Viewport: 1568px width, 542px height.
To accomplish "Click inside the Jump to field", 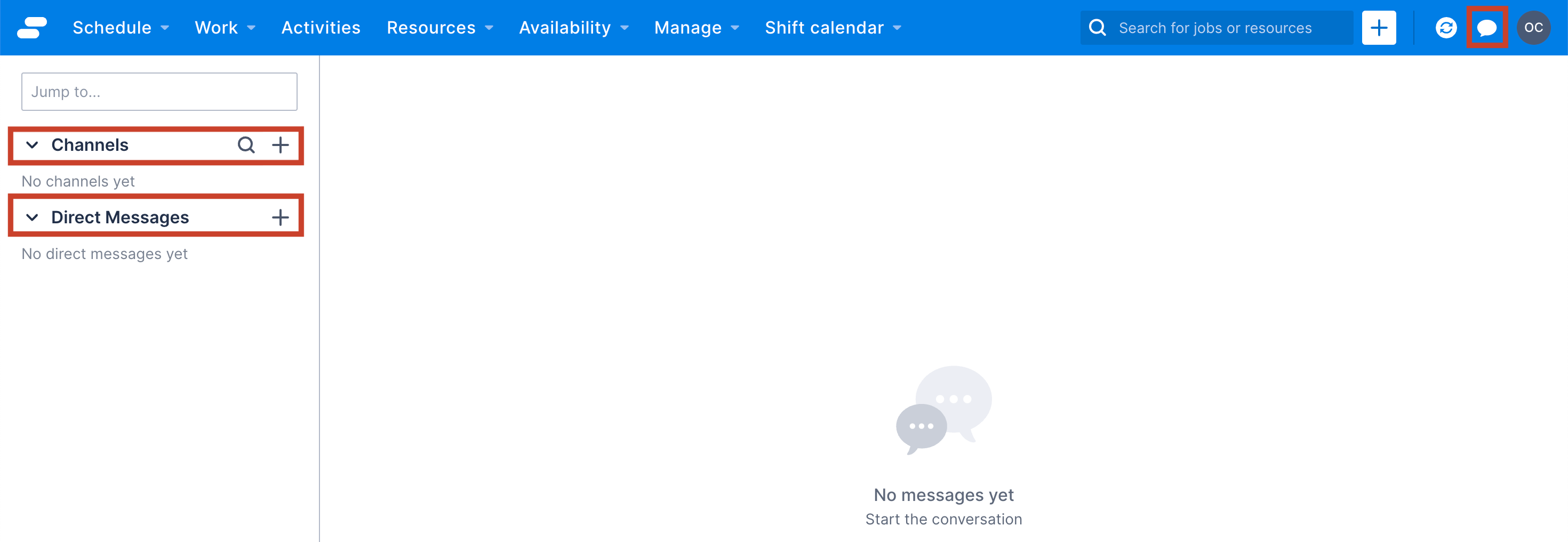I will click(158, 91).
